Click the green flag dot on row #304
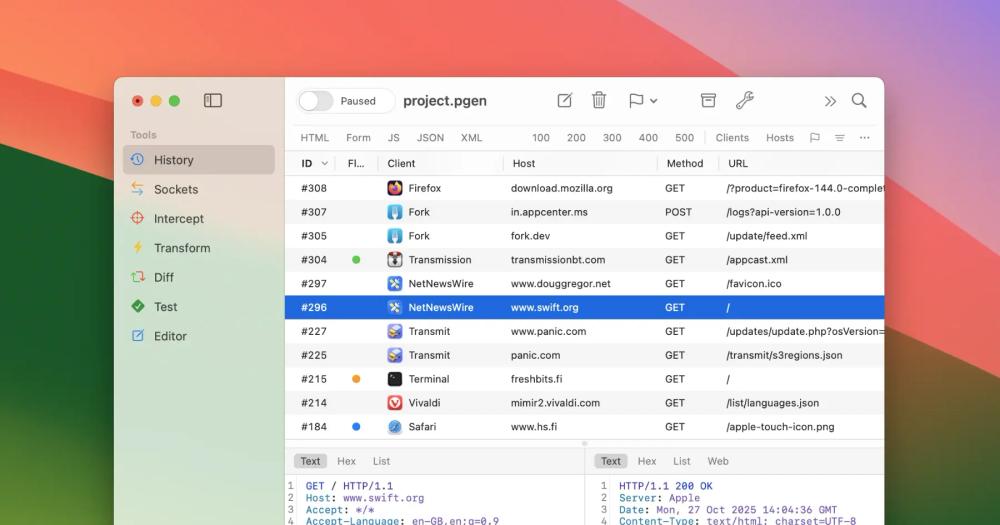This screenshot has width=1000, height=525. 356,260
